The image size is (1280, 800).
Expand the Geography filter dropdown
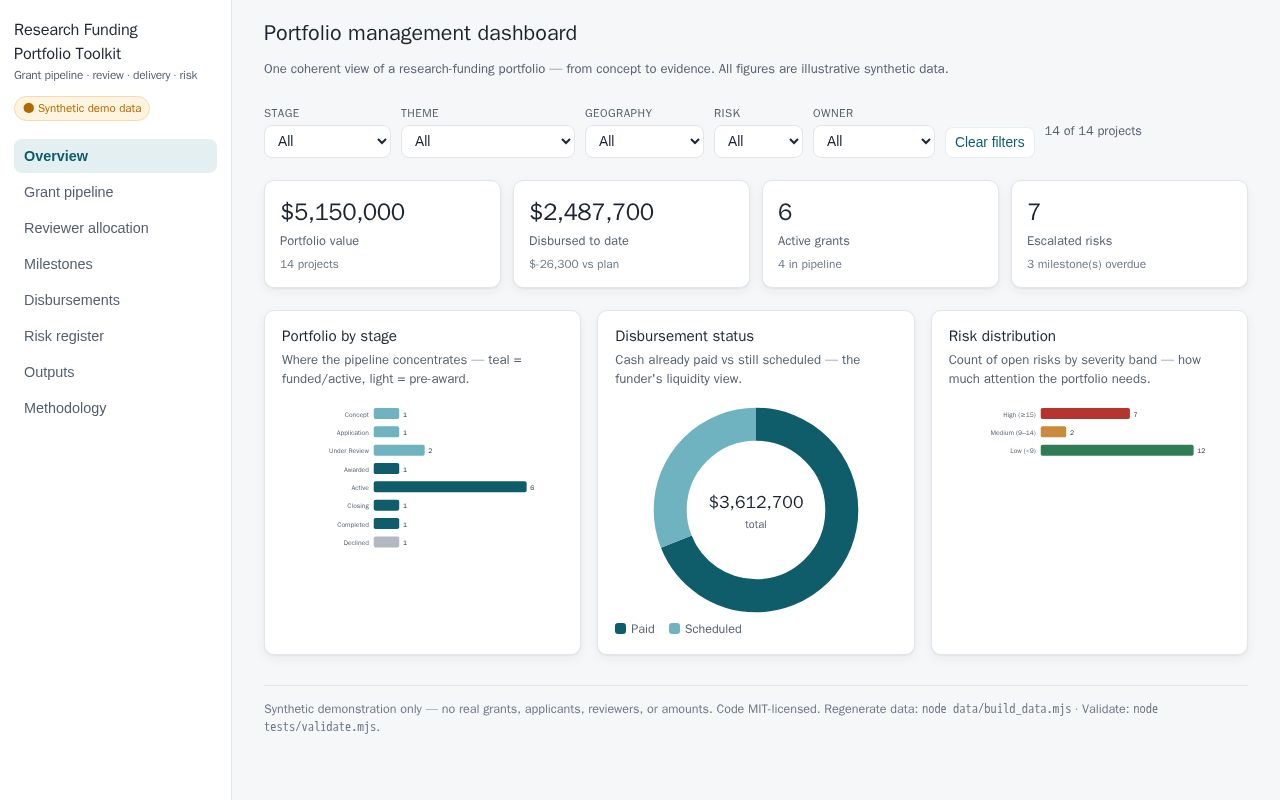tap(644, 141)
